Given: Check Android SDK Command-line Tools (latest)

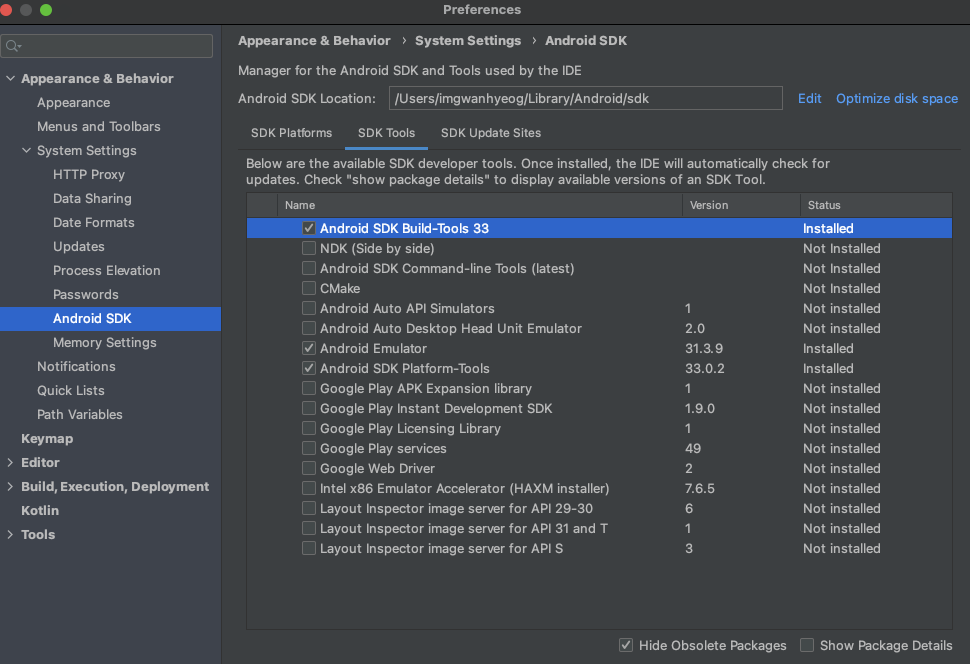Looking at the screenshot, I should point(309,268).
